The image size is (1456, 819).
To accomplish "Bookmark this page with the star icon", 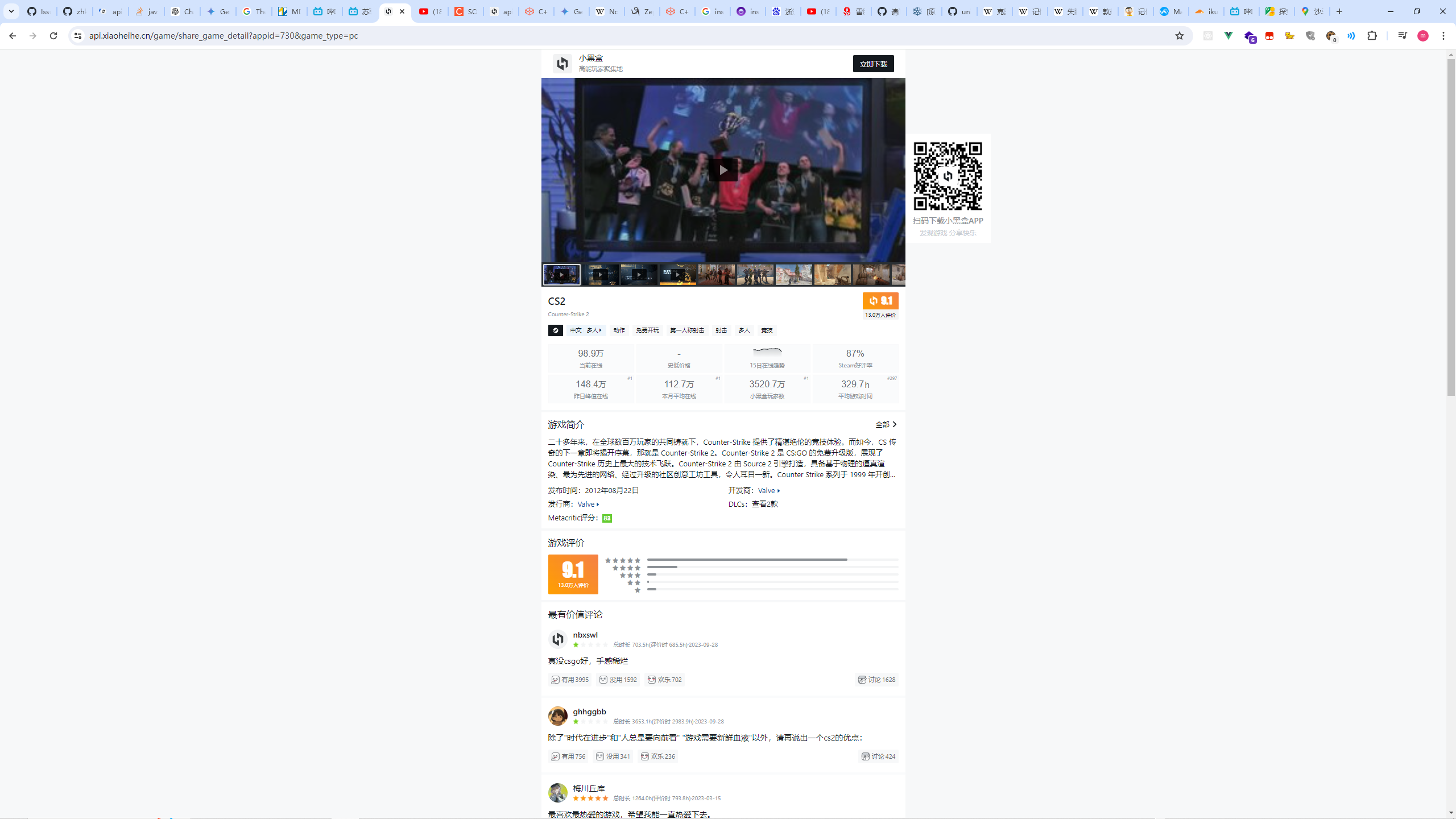I will (x=1179, y=36).
